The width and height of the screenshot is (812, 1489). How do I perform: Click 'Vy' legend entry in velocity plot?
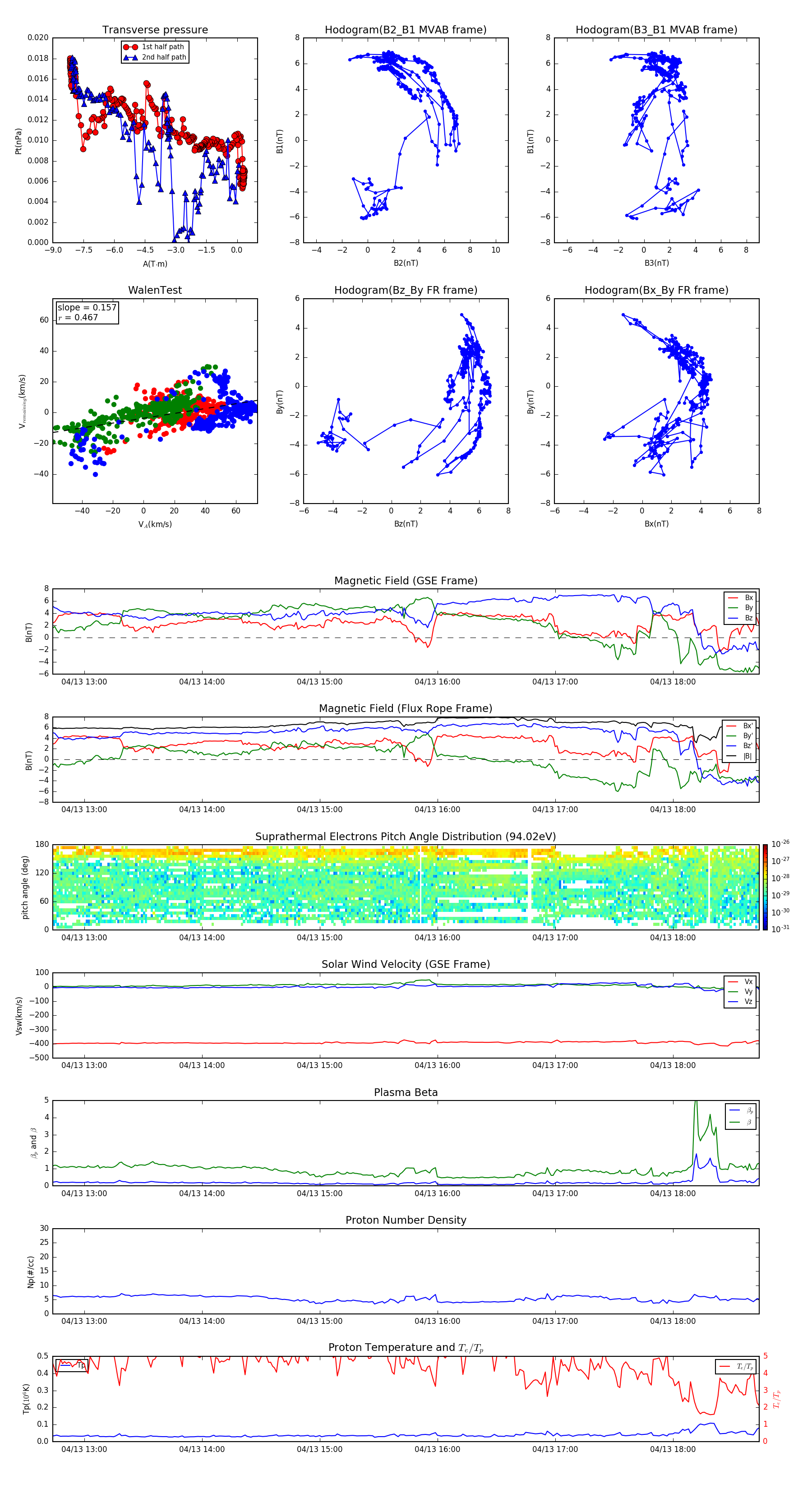740,992
